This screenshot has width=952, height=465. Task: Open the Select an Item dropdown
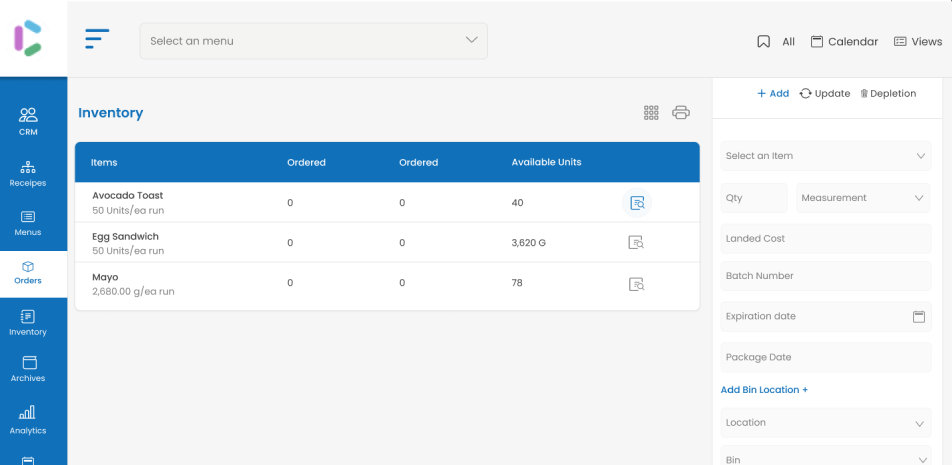826,156
